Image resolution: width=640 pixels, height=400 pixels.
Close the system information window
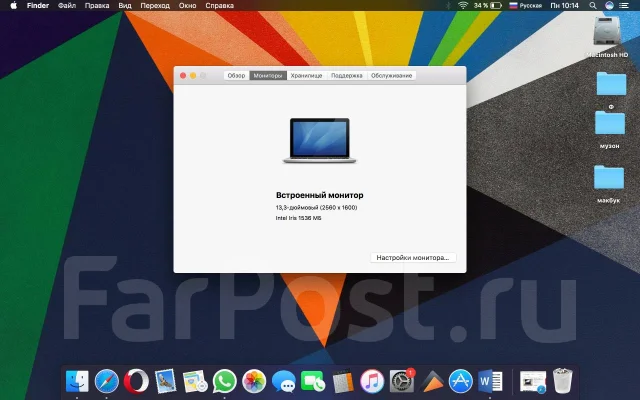pos(183,76)
